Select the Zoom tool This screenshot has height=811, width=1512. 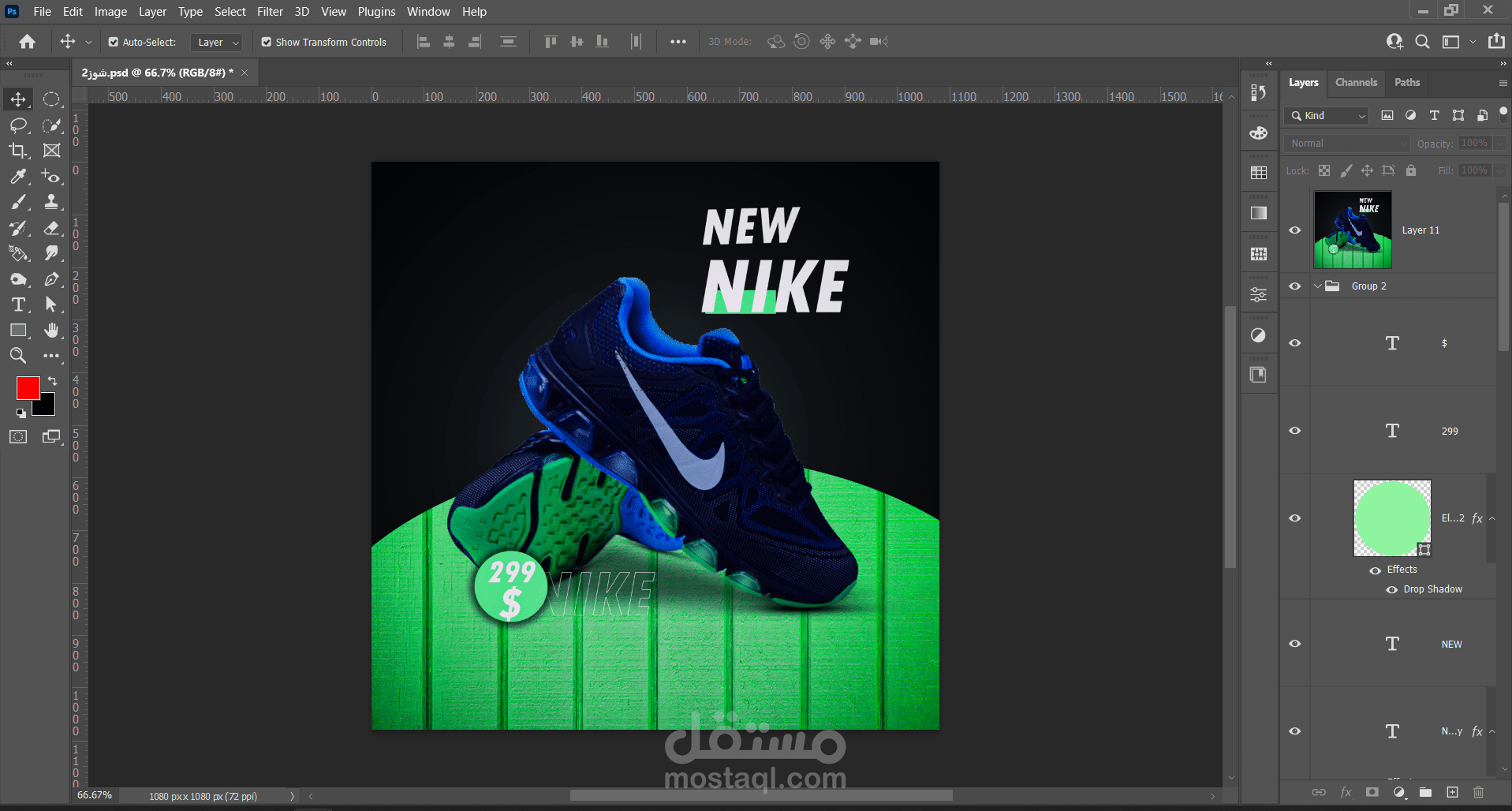[18, 356]
